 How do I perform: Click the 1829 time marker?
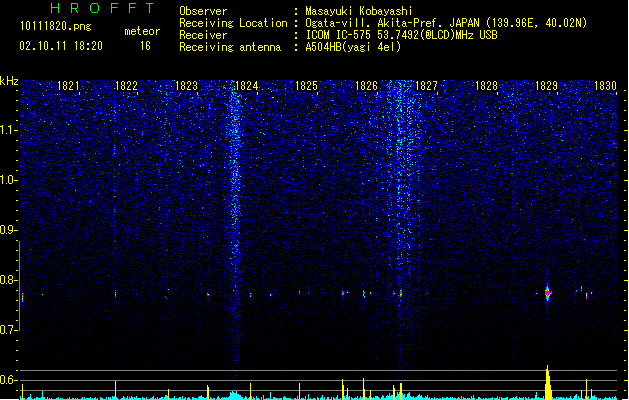[x=546, y=86]
